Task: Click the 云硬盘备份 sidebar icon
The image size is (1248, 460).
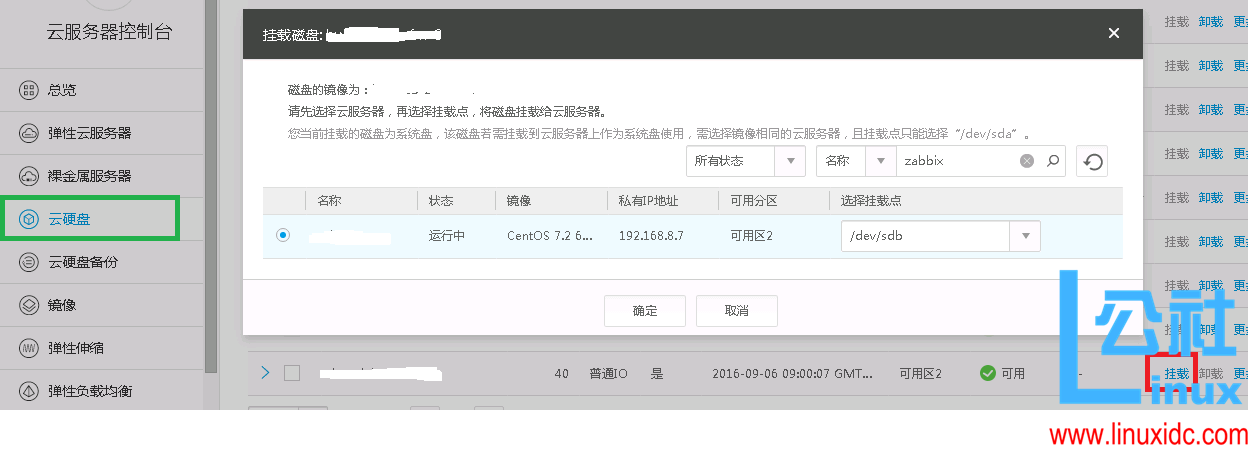Action: click(29, 262)
